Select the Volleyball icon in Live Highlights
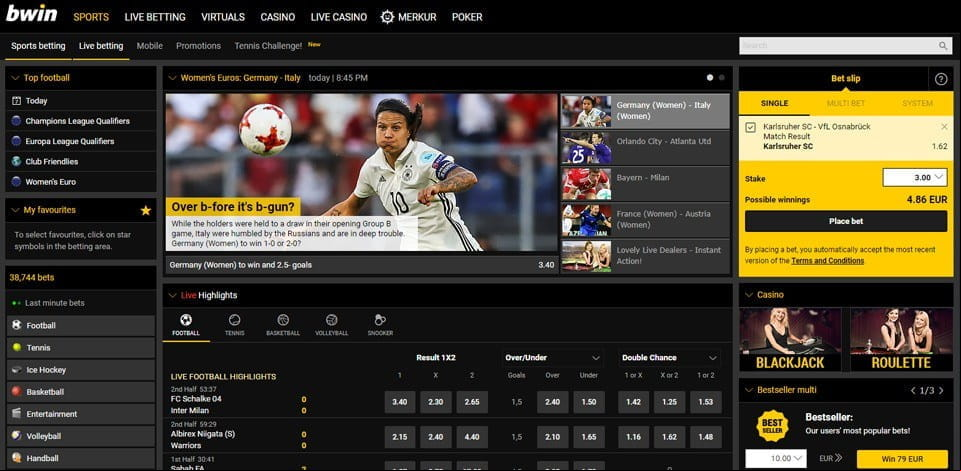This screenshot has width=961, height=471. pyautogui.click(x=332, y=320)
